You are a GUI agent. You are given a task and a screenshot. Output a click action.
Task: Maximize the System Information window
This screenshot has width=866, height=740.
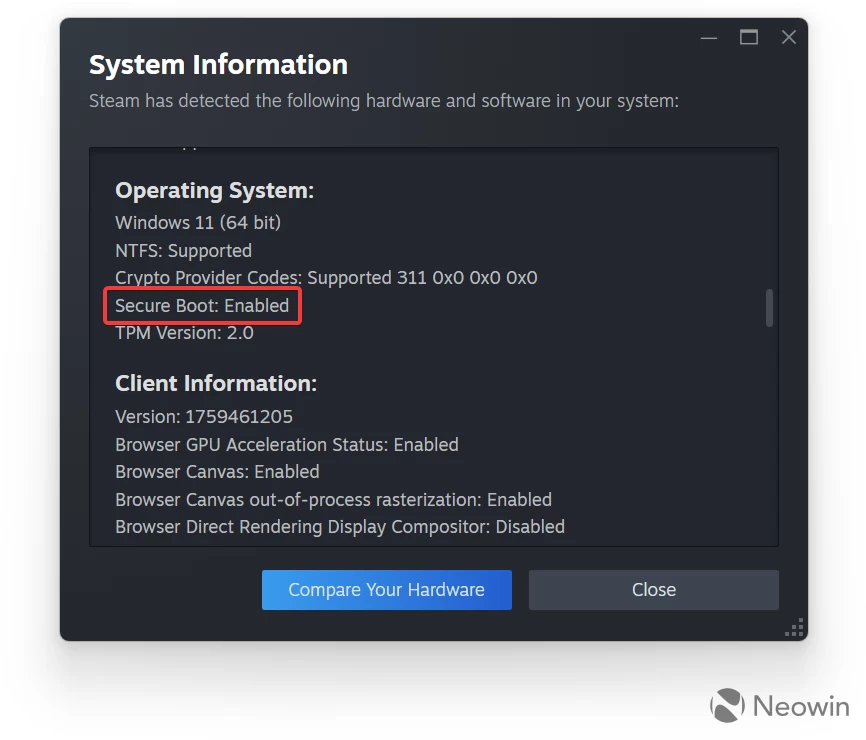click(x=748, y=38)
